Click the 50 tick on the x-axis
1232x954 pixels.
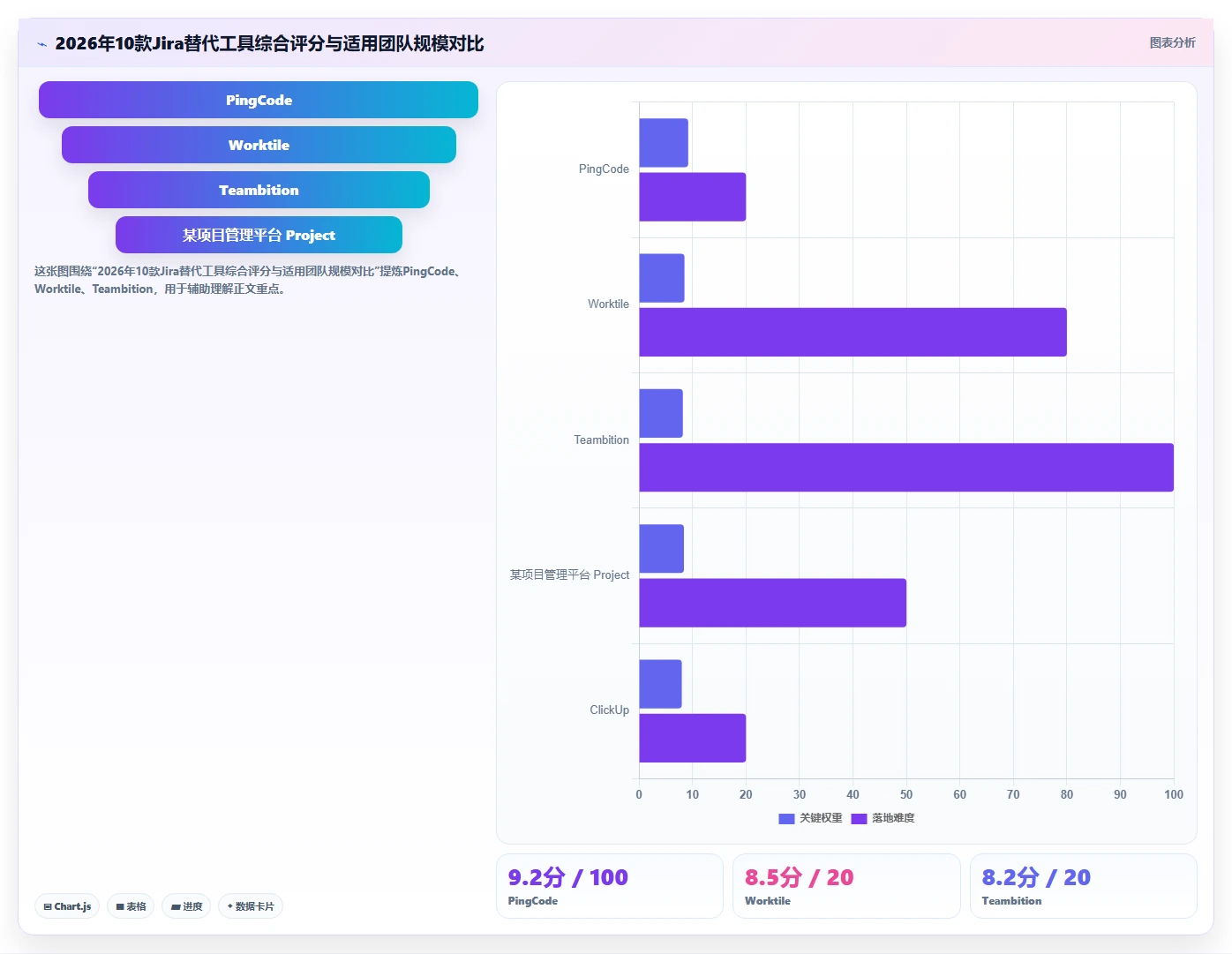click(x=906, y=795)
